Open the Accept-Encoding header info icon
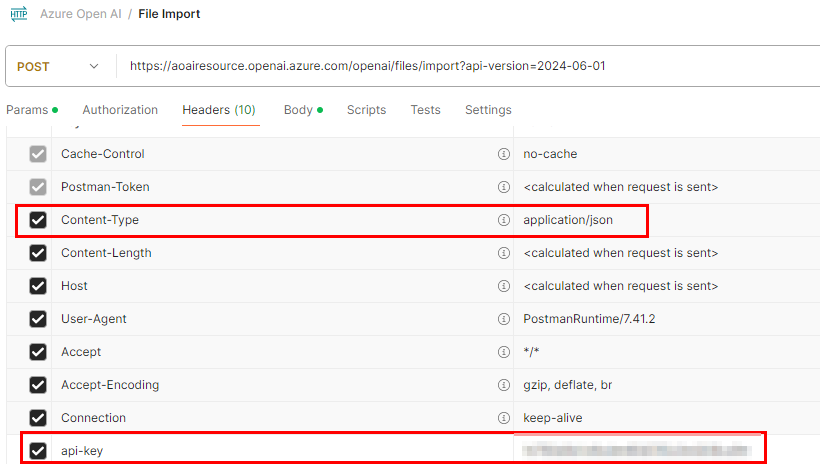The height and width of the screenshot is (464, 820). pyautogui.click(x=504, y=384)
